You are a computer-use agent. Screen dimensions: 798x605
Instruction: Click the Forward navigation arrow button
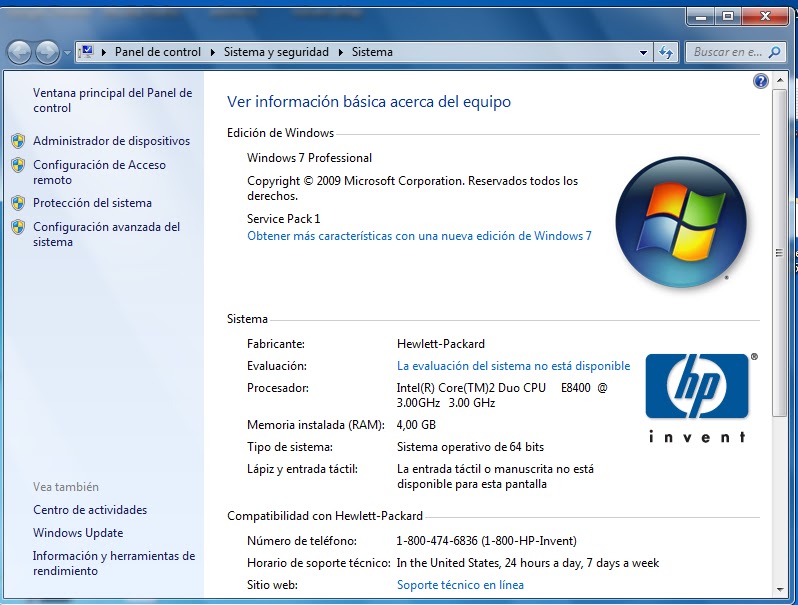(47, 52)
